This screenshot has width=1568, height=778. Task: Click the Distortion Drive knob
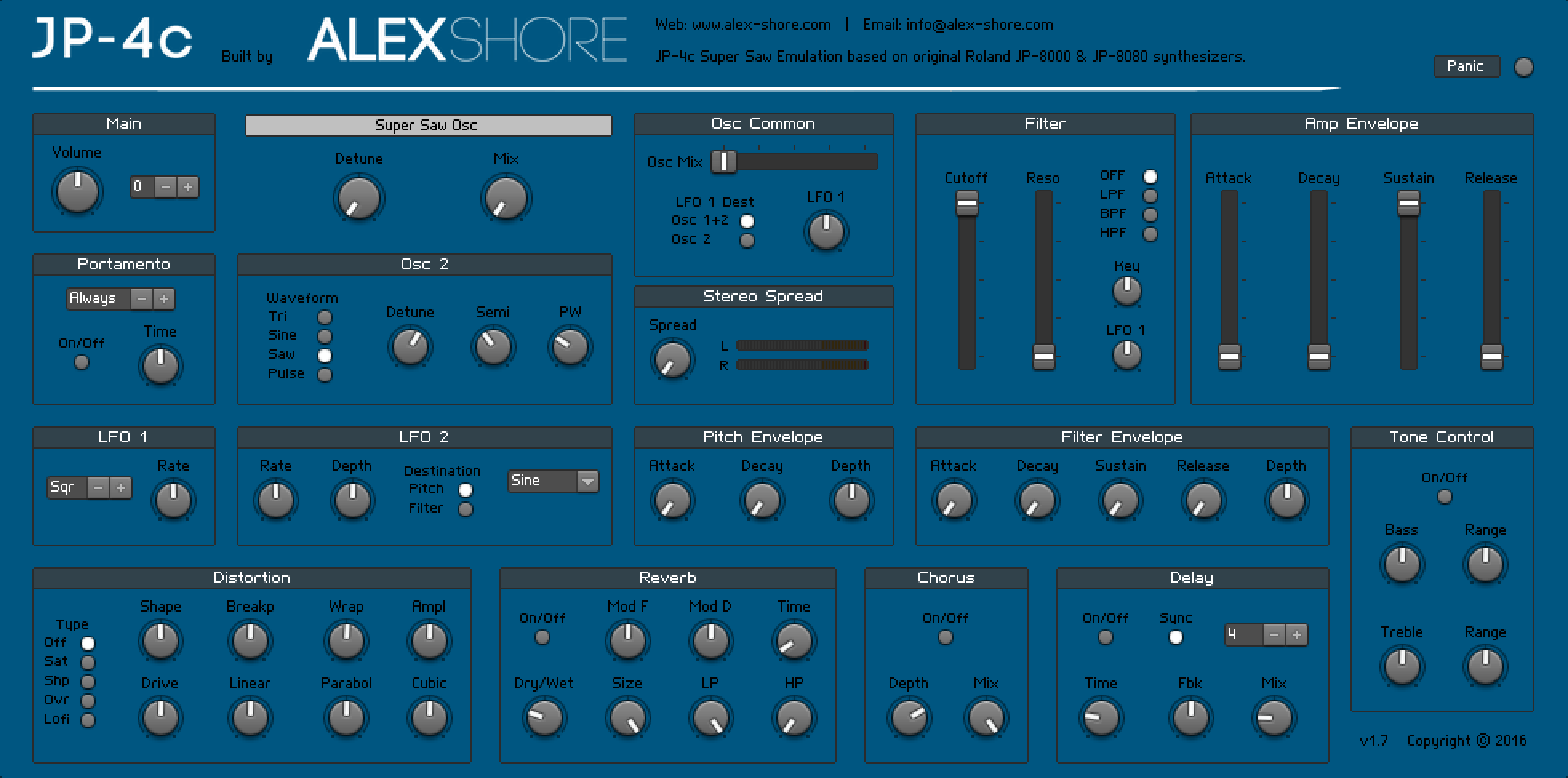[x=161, y=717]
